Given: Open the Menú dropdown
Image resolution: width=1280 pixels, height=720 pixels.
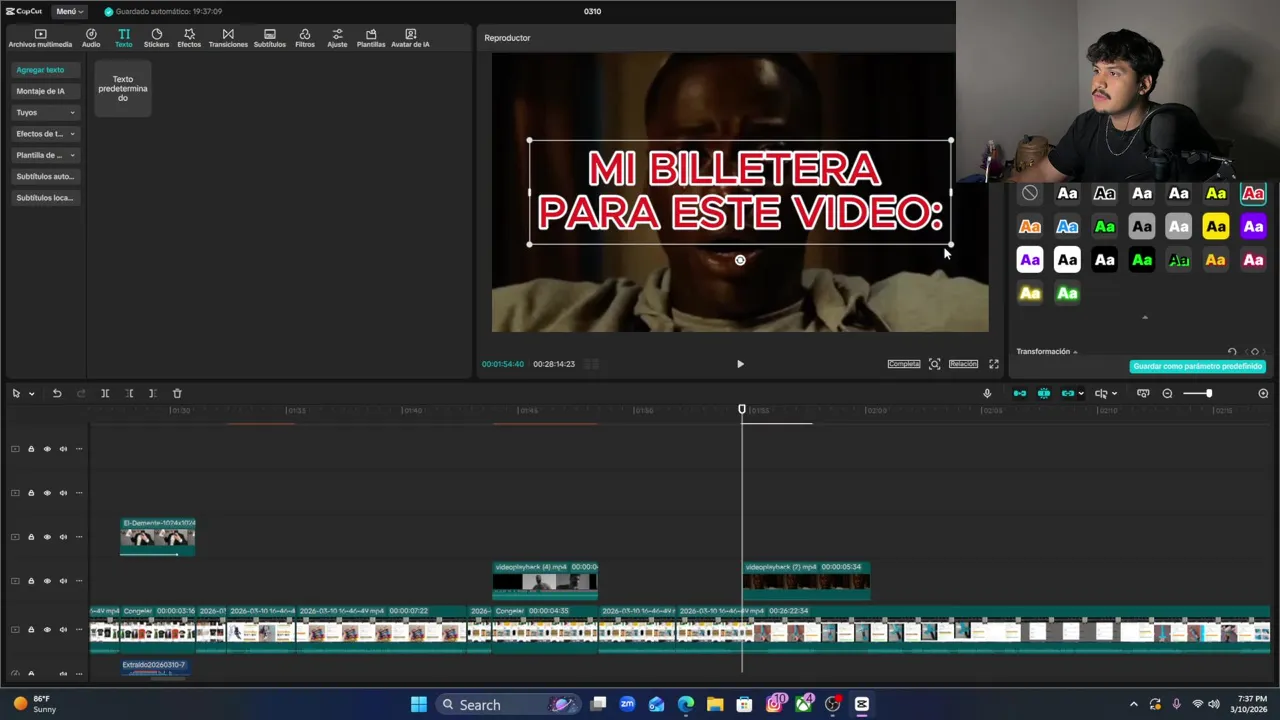Looking at the screenshot, I should click(69, 11).
